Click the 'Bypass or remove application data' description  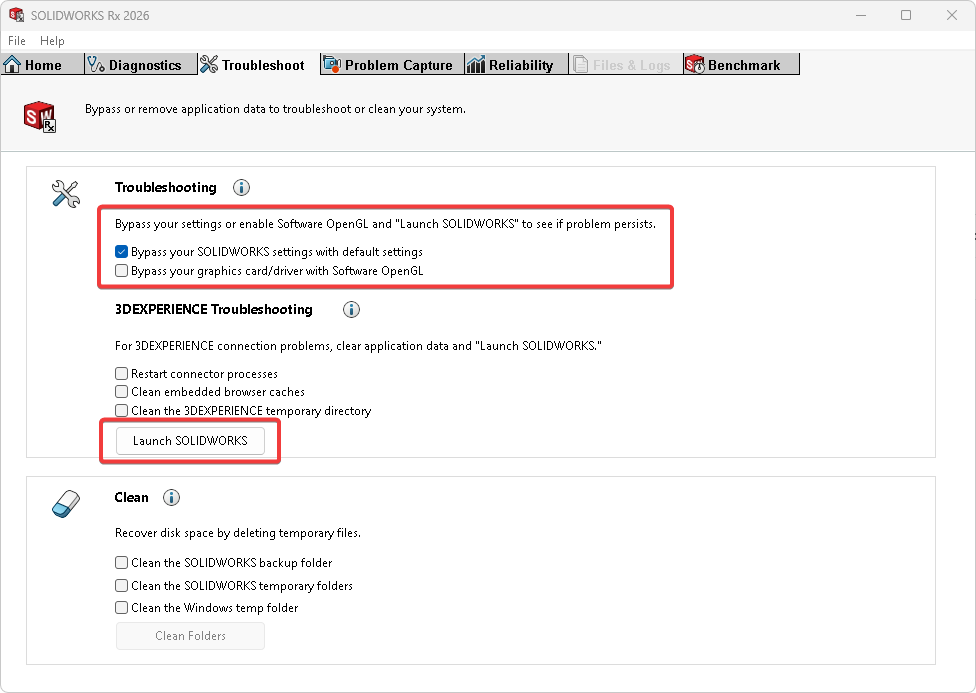[x=275, y=109]
